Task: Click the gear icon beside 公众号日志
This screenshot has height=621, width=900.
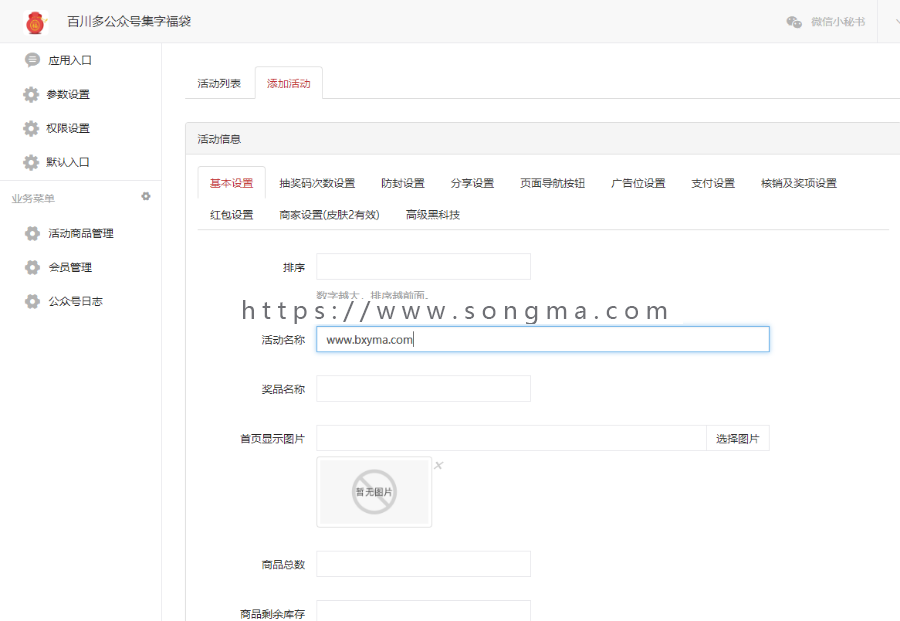Action: point(32,301)
